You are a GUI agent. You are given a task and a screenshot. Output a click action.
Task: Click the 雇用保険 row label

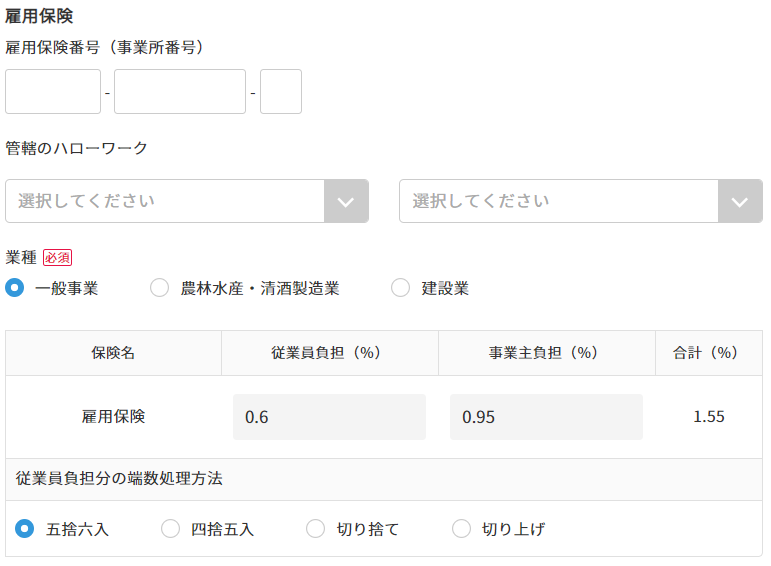113,417
